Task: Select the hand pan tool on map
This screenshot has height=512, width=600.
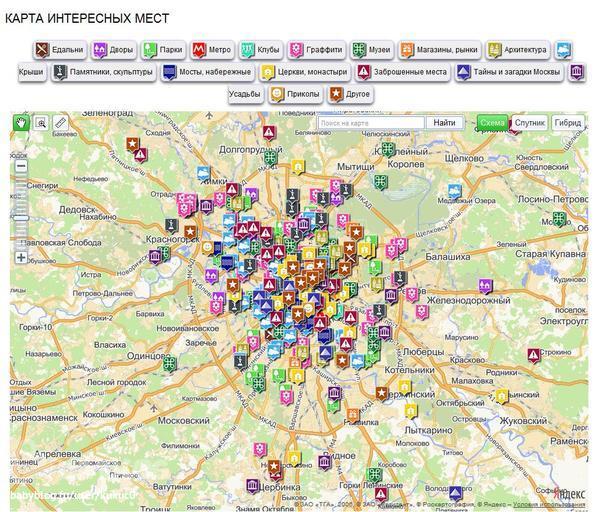Action: pos(21,122)
